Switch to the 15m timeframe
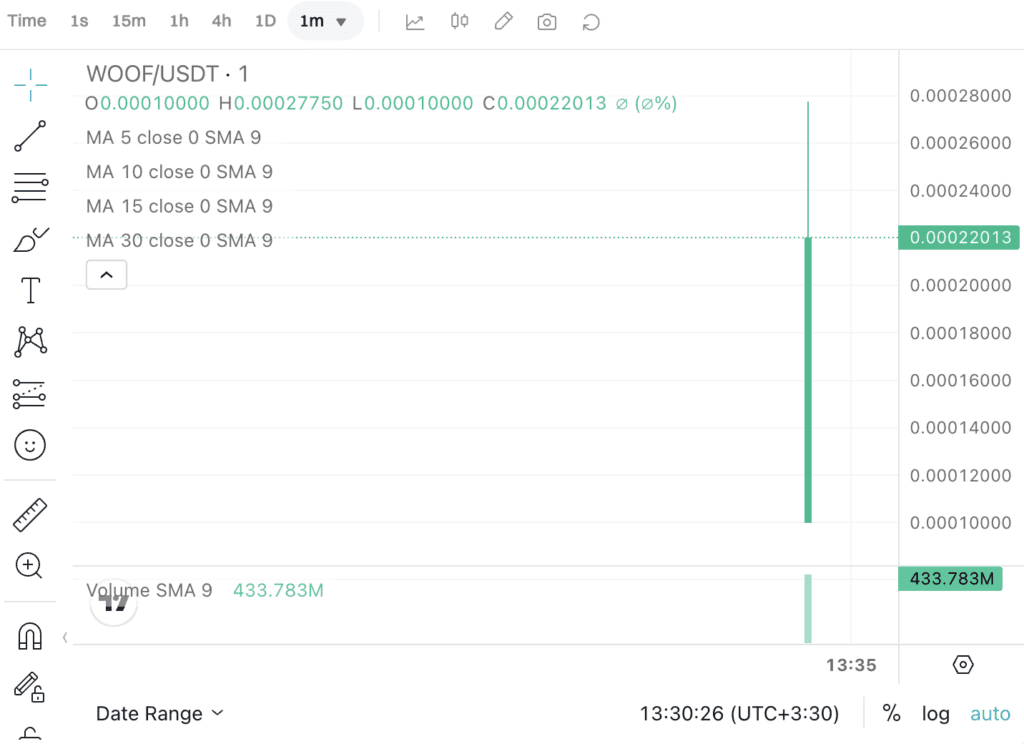The height and width of the screenshot is (744, 1024). (x=129, y=21)
